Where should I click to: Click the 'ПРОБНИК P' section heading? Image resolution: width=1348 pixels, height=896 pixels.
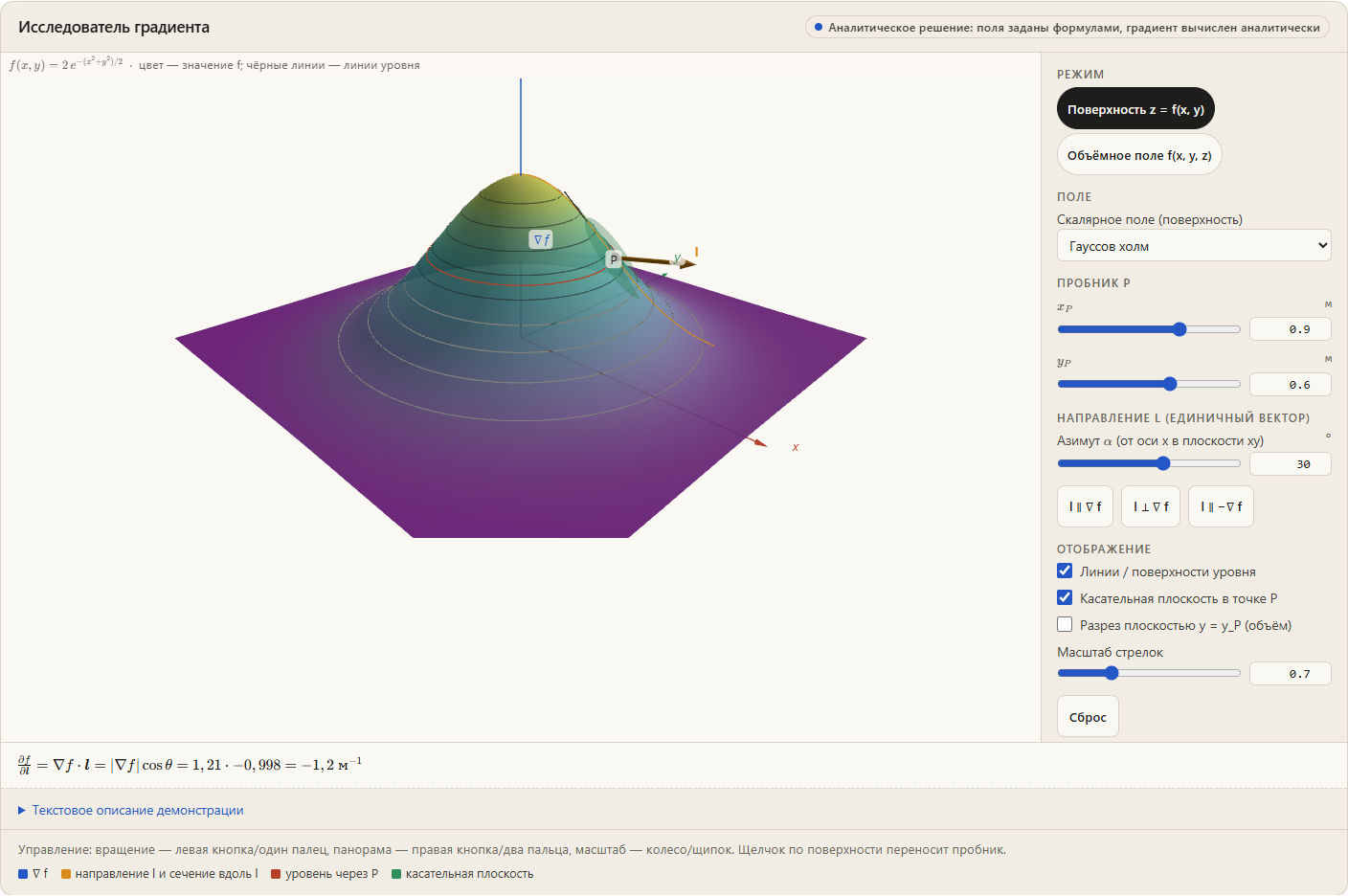(1093, 283)
